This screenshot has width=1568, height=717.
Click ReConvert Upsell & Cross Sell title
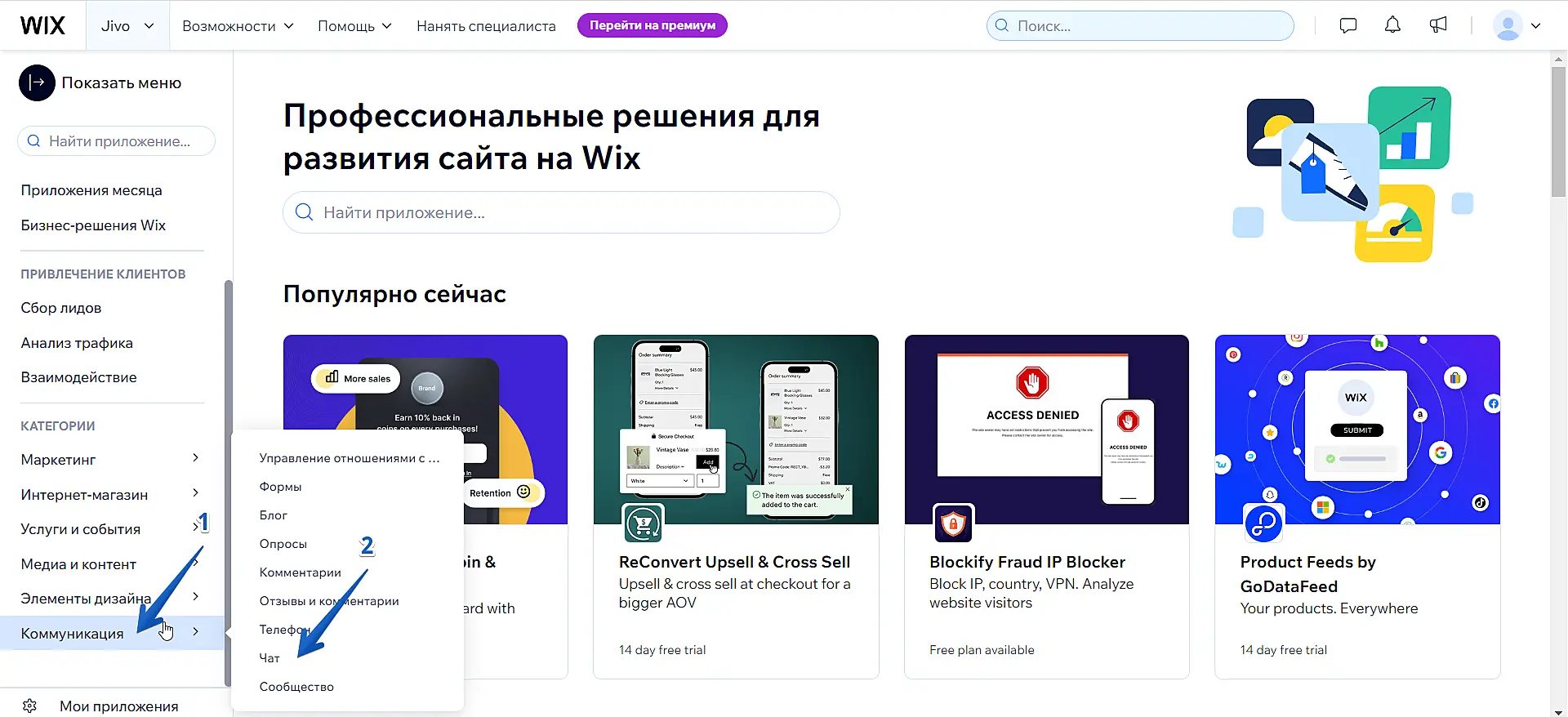[x=734, y=562]
